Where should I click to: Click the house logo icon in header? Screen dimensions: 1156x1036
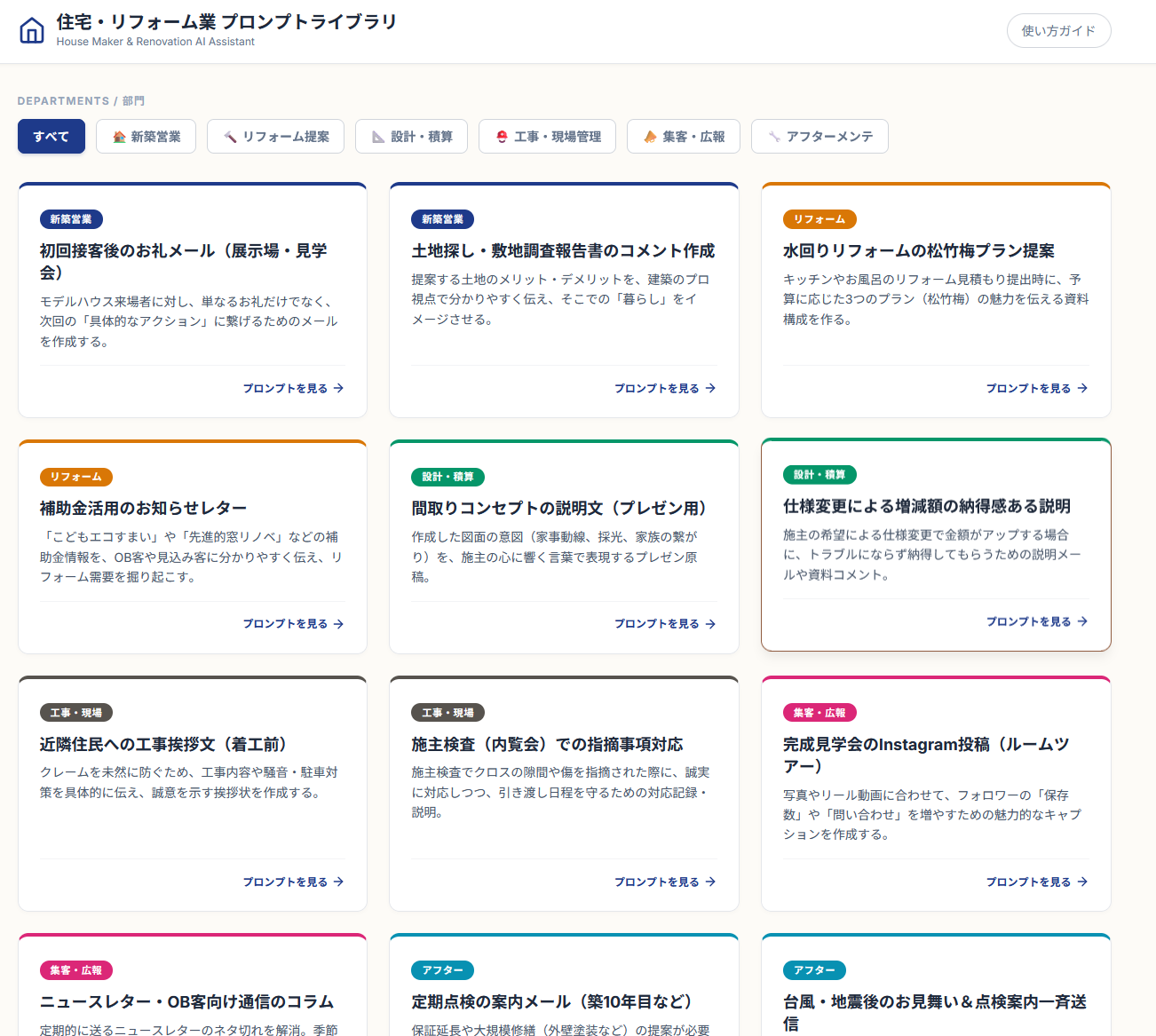pos(32,31)
